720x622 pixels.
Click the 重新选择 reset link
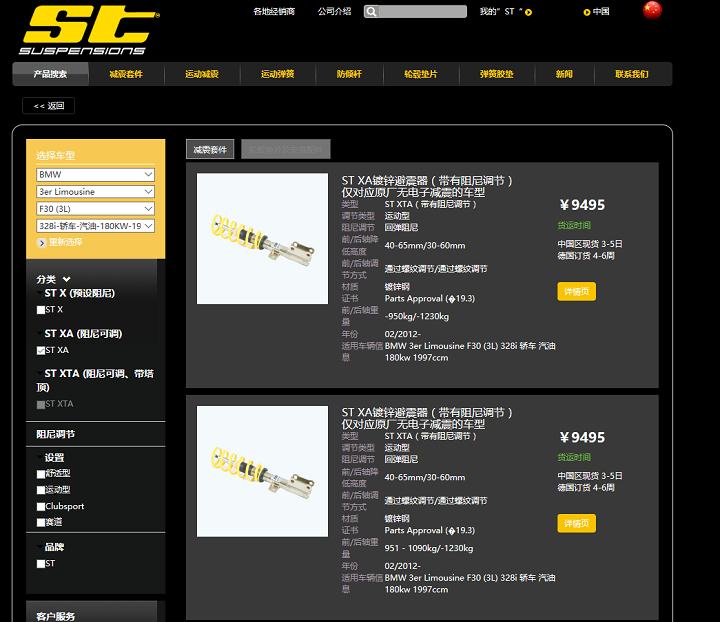tap(66, 242)
